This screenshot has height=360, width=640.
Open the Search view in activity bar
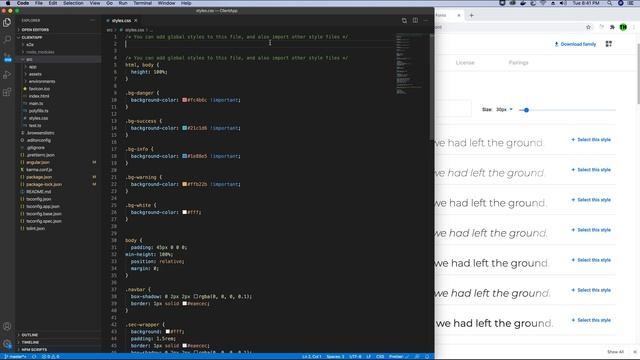7,40
